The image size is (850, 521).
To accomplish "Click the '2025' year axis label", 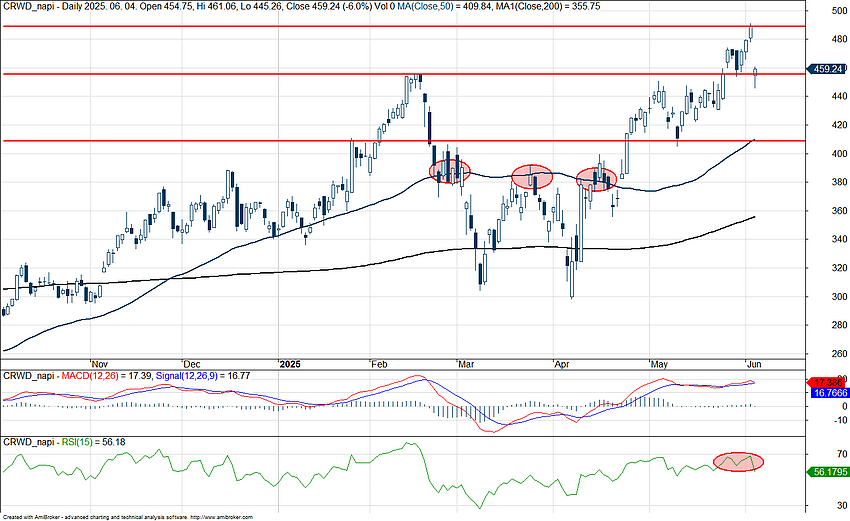I will [290, 364].
